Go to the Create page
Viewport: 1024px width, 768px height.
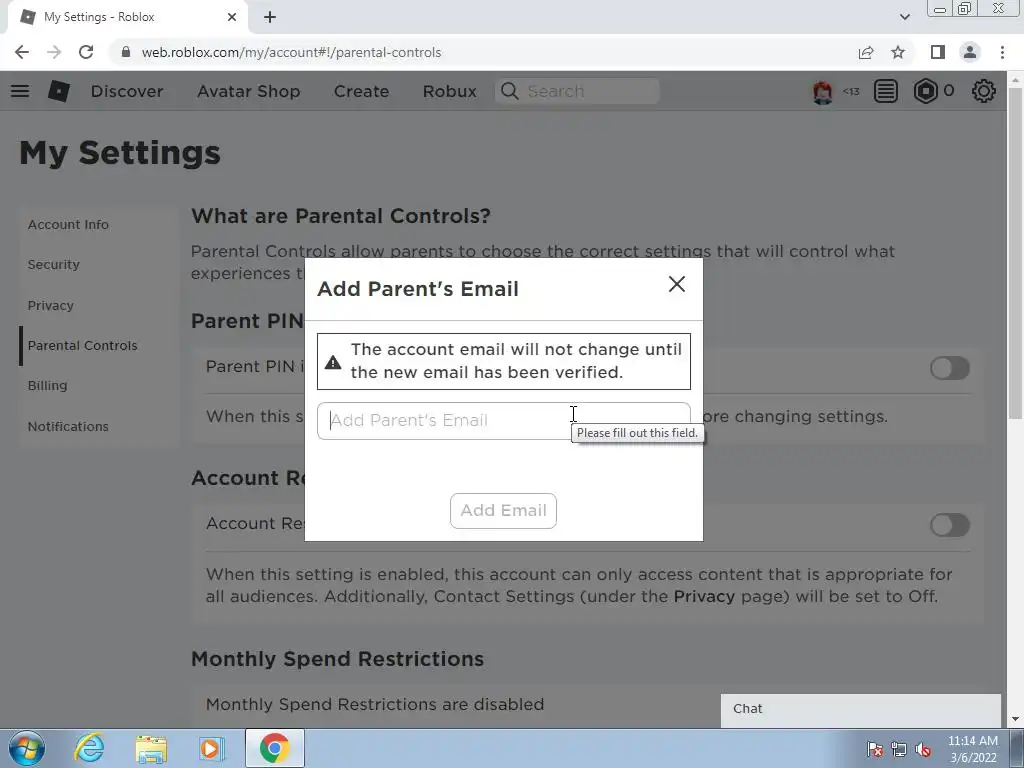tap(361, 91)
